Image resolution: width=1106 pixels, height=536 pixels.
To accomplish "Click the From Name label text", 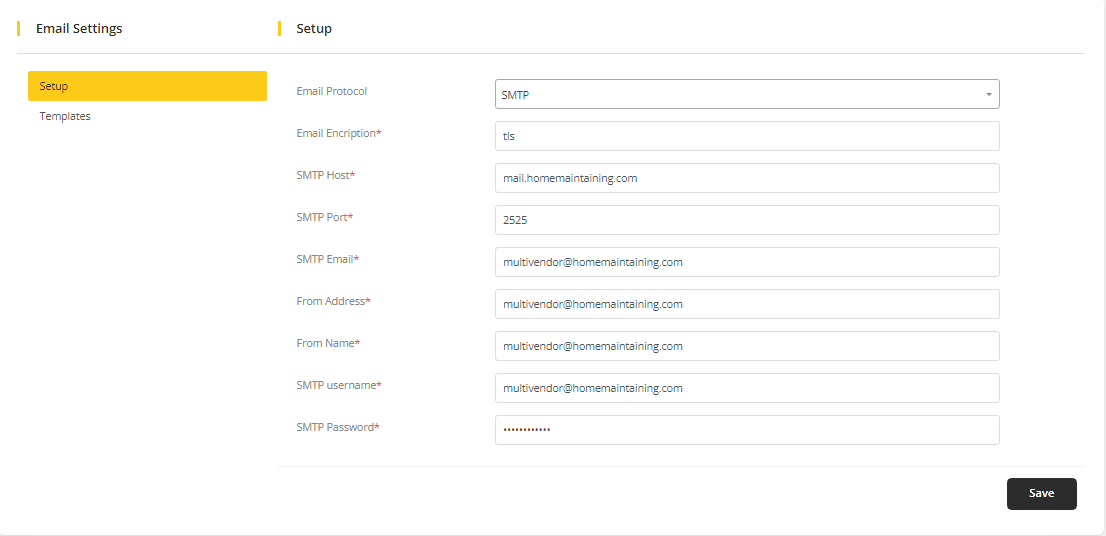I will [x=327, y=343].
